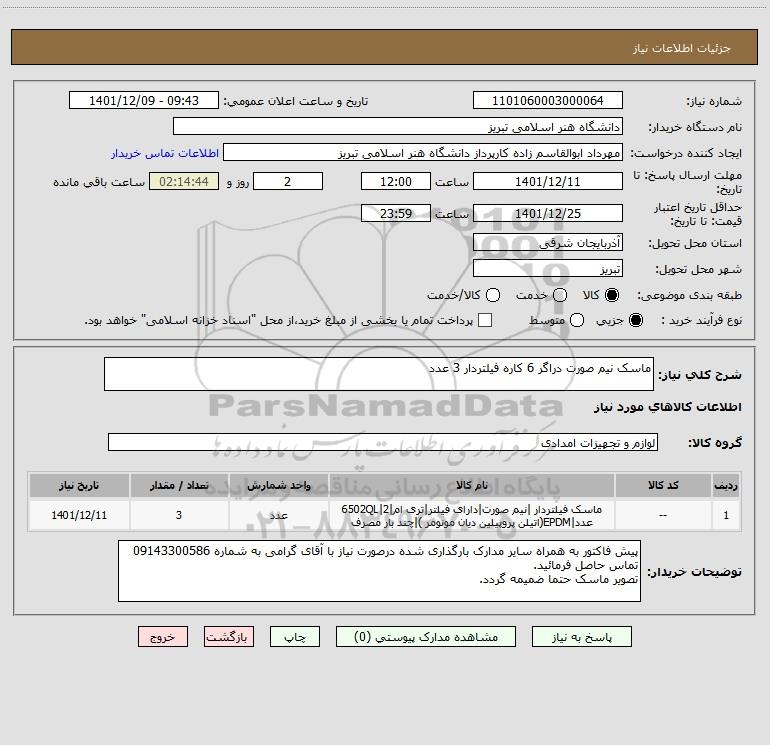
Task: Select the متوسط purchase type radio
Action: [x=577, y=320]
